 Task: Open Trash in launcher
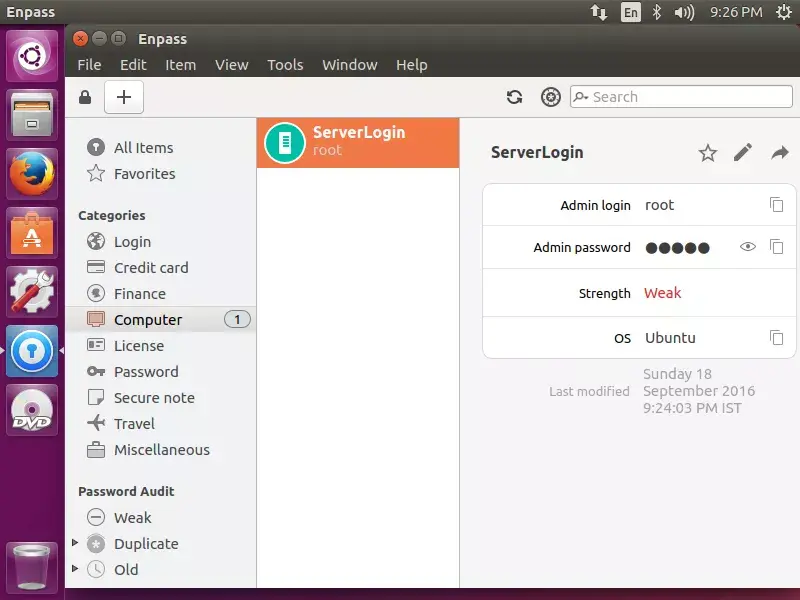(32, 567)
